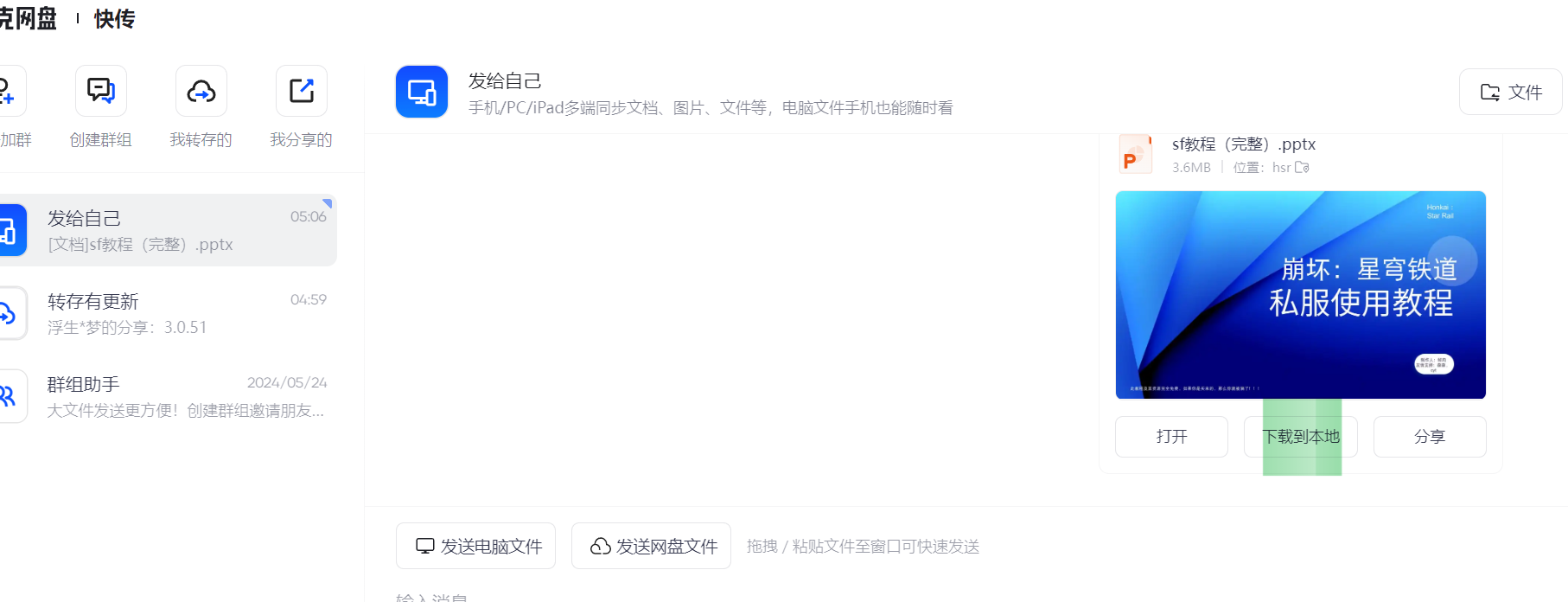Click the 加群 add-group icon
This screenshot has width=1568, height=602.
pyautogui.click(x=9, y=91)
